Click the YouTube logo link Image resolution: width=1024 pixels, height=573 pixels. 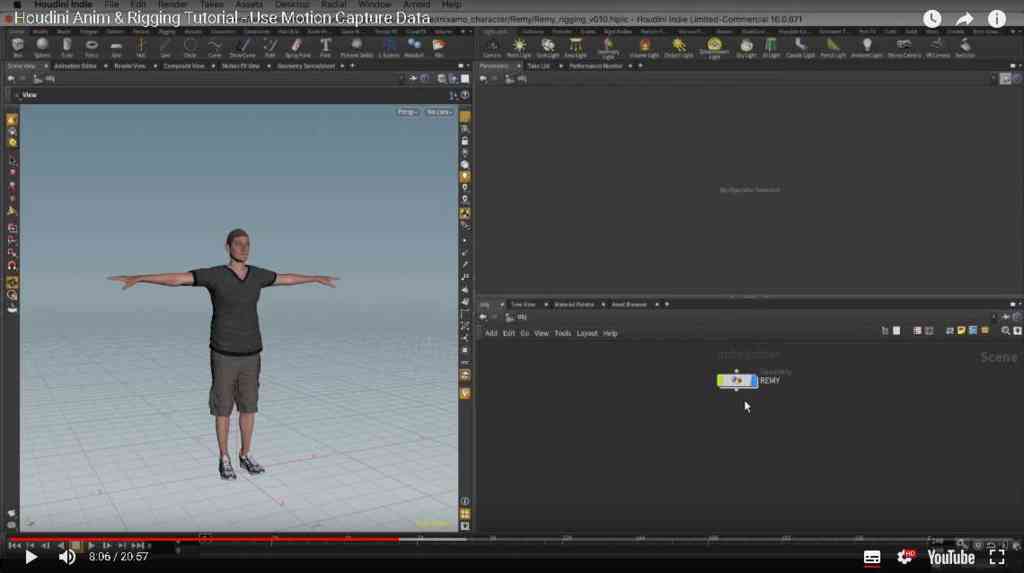(x=951, y=557)
